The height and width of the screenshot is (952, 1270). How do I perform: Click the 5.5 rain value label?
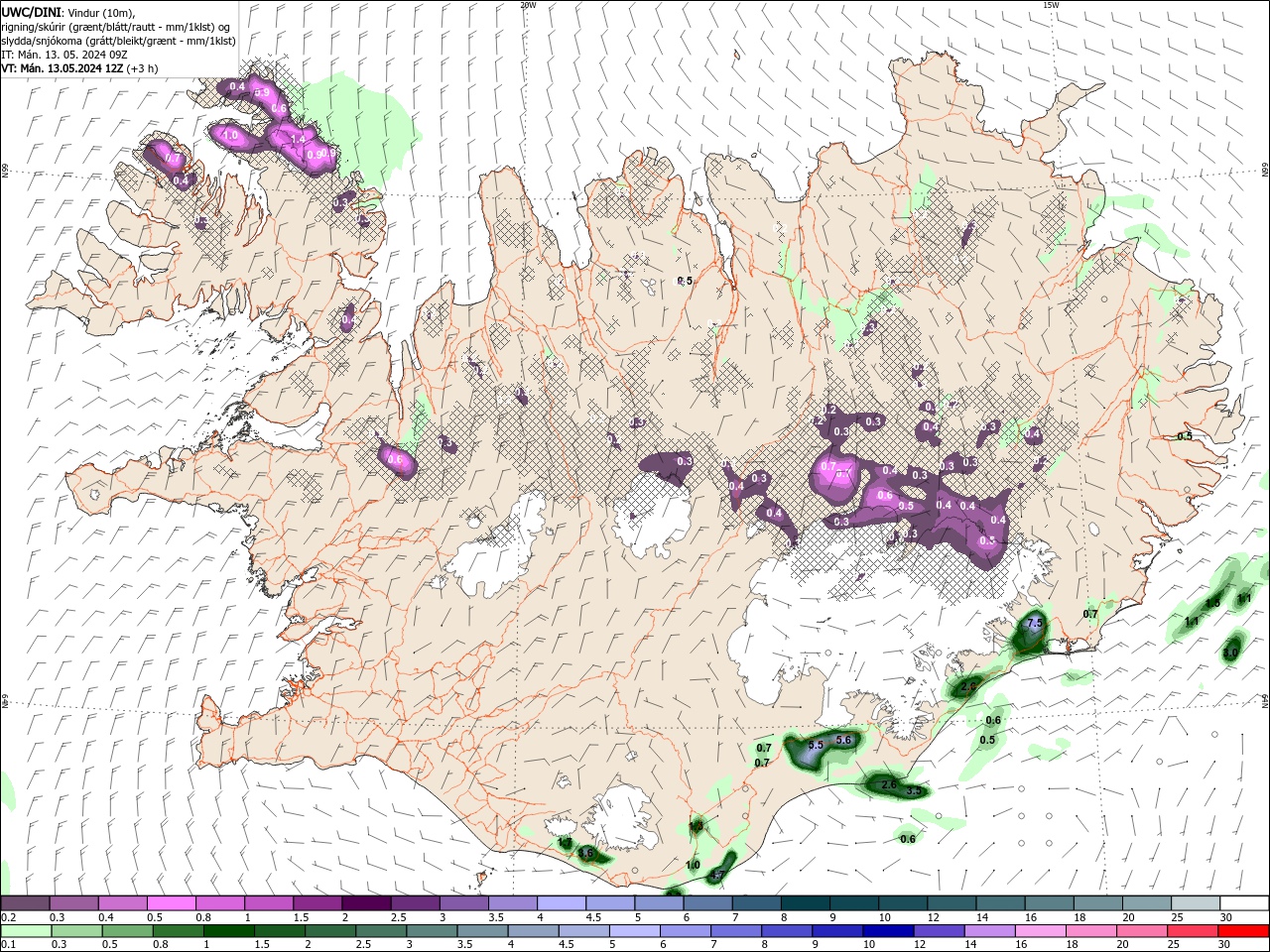[817, 745]
